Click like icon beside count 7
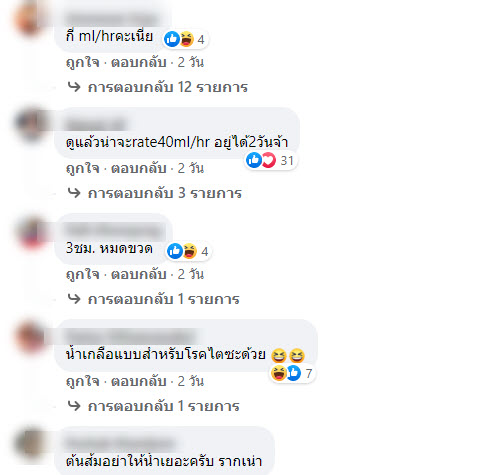The image size is (495, 475). (294, 373)
